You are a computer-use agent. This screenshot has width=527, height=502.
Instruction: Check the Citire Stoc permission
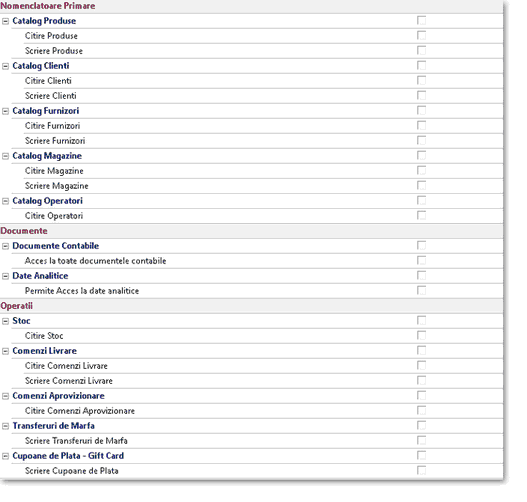pyautogui.click(x=421, y=335)
